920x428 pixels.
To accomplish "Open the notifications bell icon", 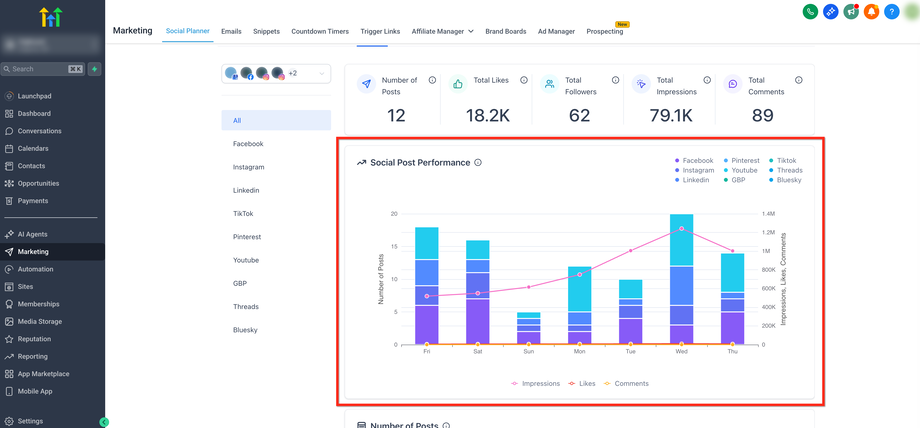I will (x=872, y=12).
